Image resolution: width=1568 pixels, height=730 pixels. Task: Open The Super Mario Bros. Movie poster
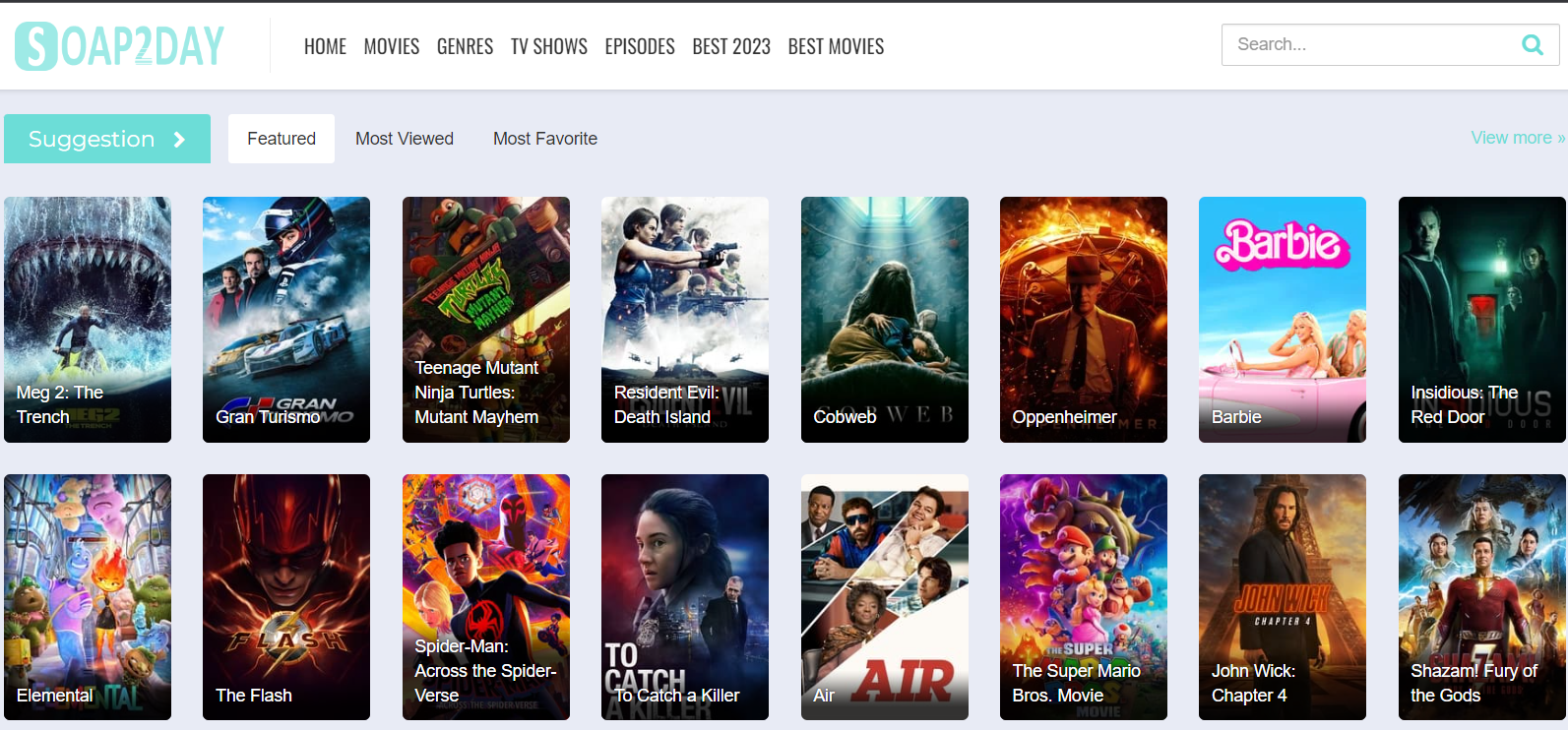click(x=1084, y=597)
